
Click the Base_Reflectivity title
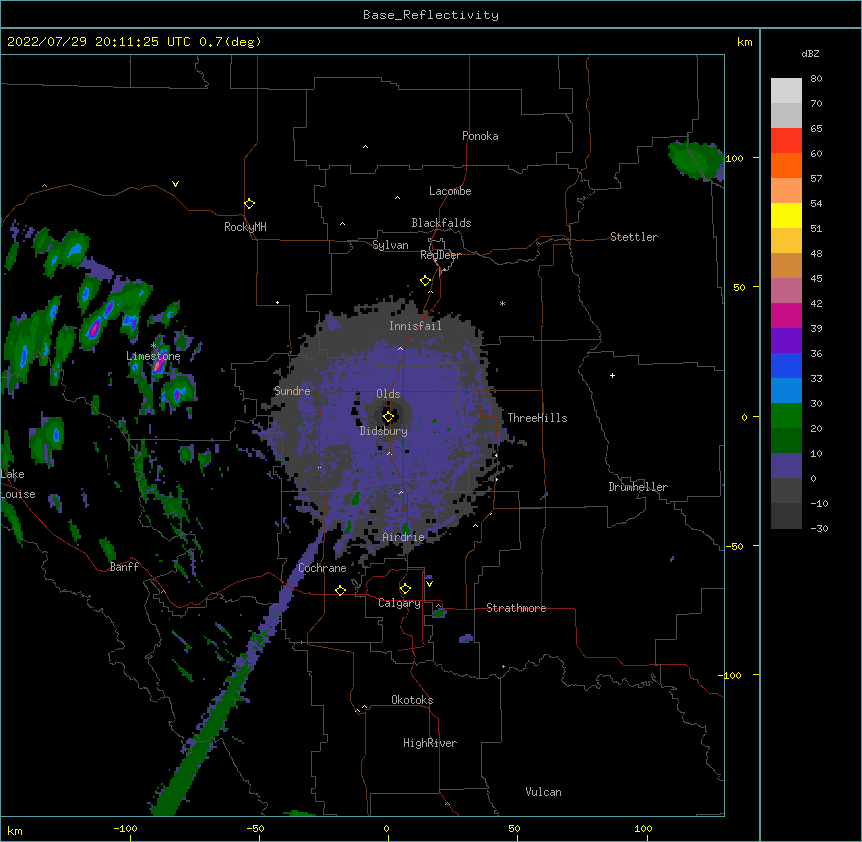pyautogui.click(x=431, y=15)
